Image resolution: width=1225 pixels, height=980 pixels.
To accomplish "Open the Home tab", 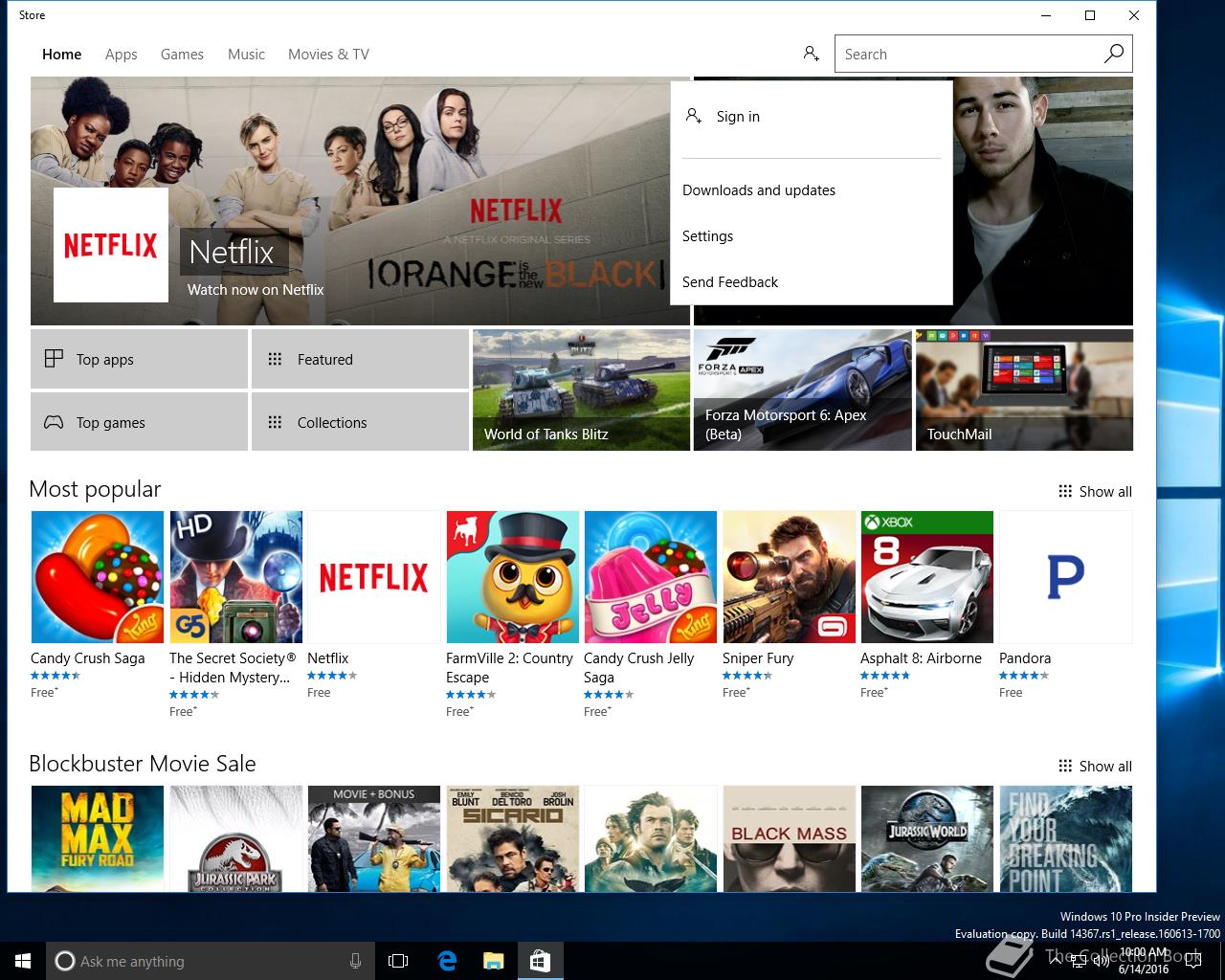I will 61,54.
